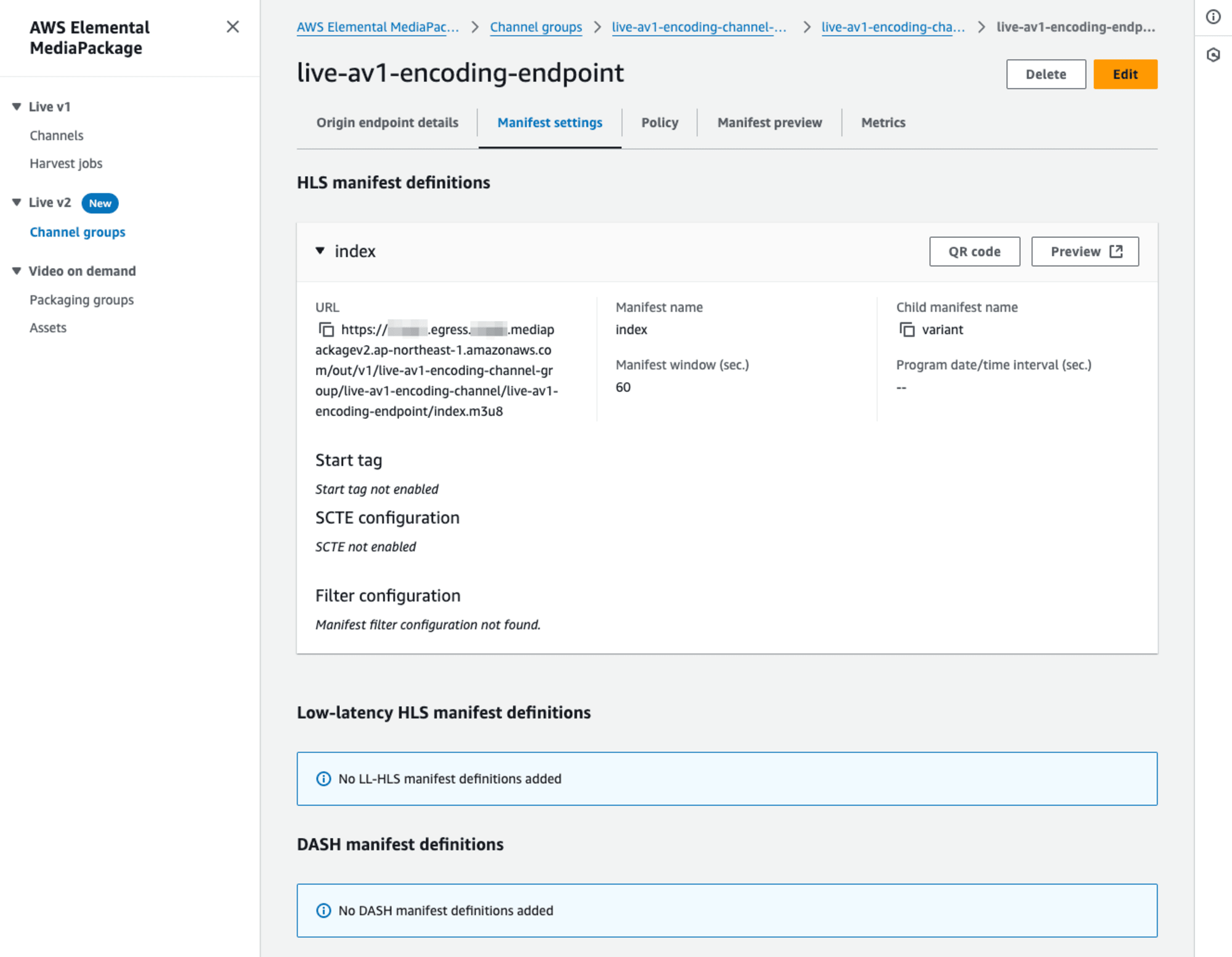The image size is (1232, 957).
Task: Collapse the Live v1 section
Action: (x=17, y=107)
